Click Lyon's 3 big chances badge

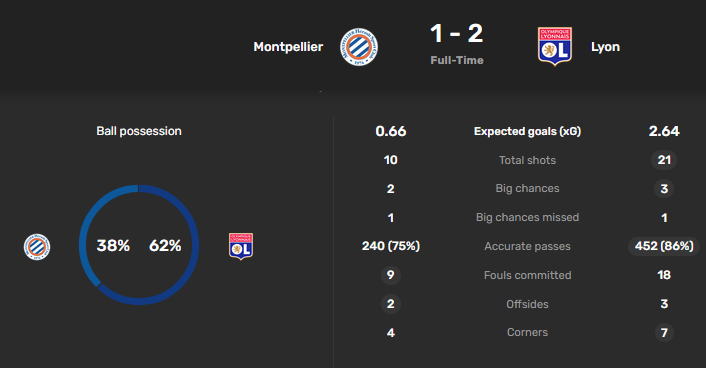664,189
